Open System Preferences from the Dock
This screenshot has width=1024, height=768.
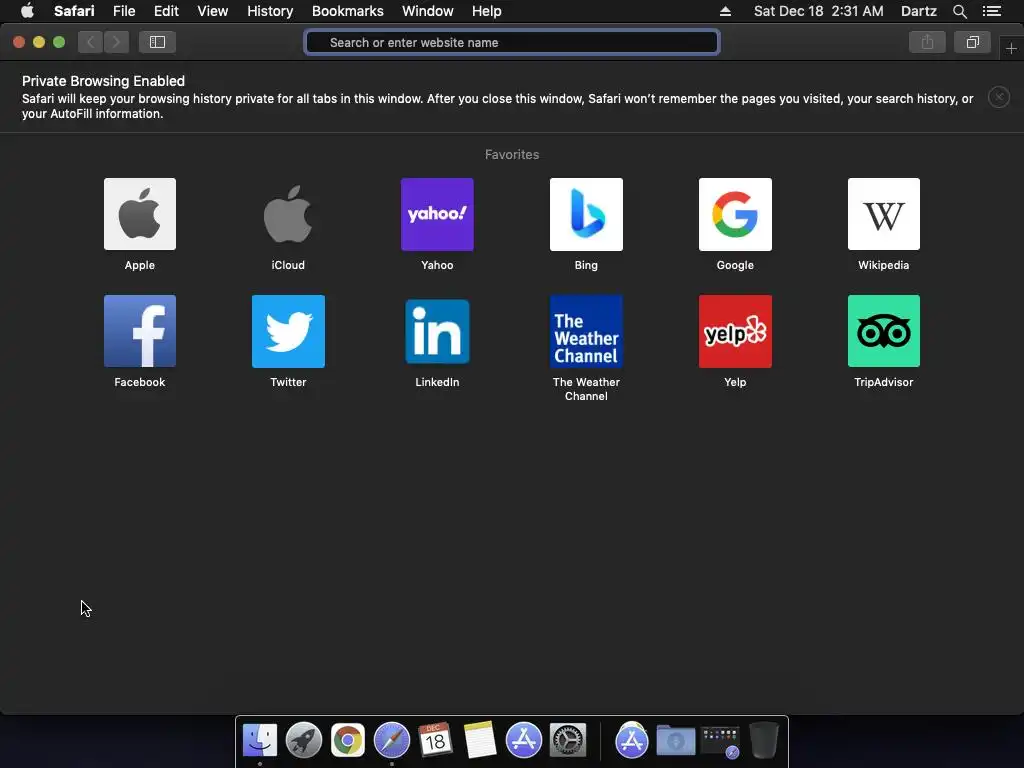click(568, 741)
